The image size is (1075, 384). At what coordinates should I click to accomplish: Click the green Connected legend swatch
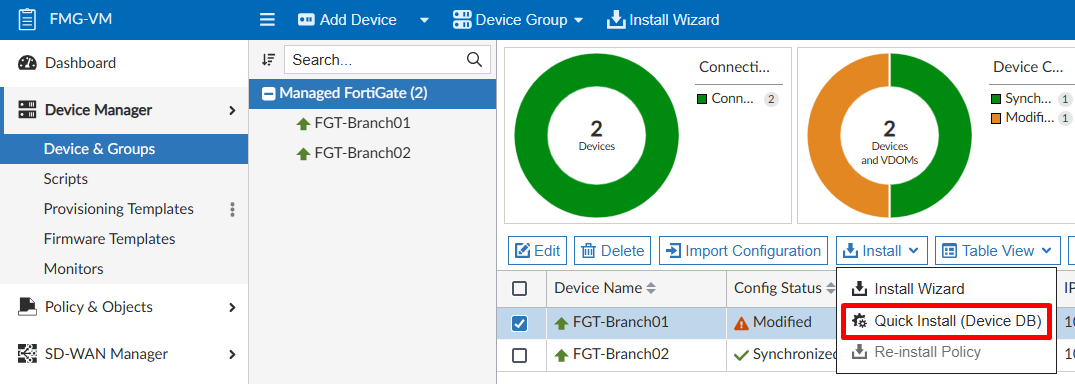[x=702, y=99]
